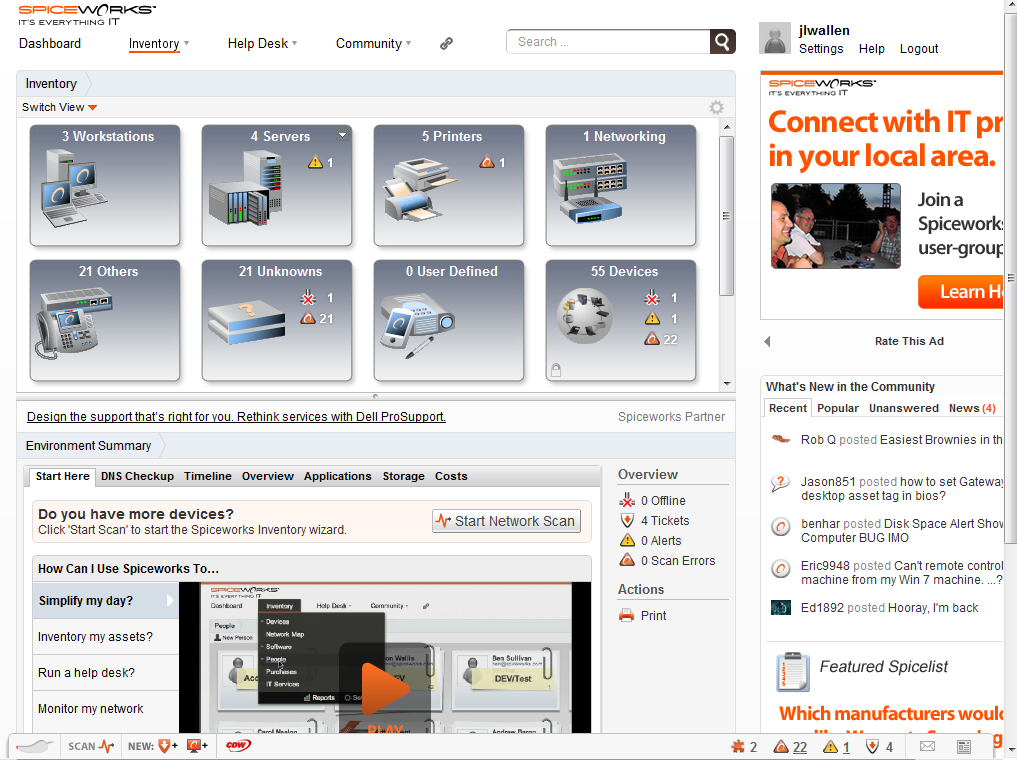Click the inventory panel scrollbar up arrow

727,127
